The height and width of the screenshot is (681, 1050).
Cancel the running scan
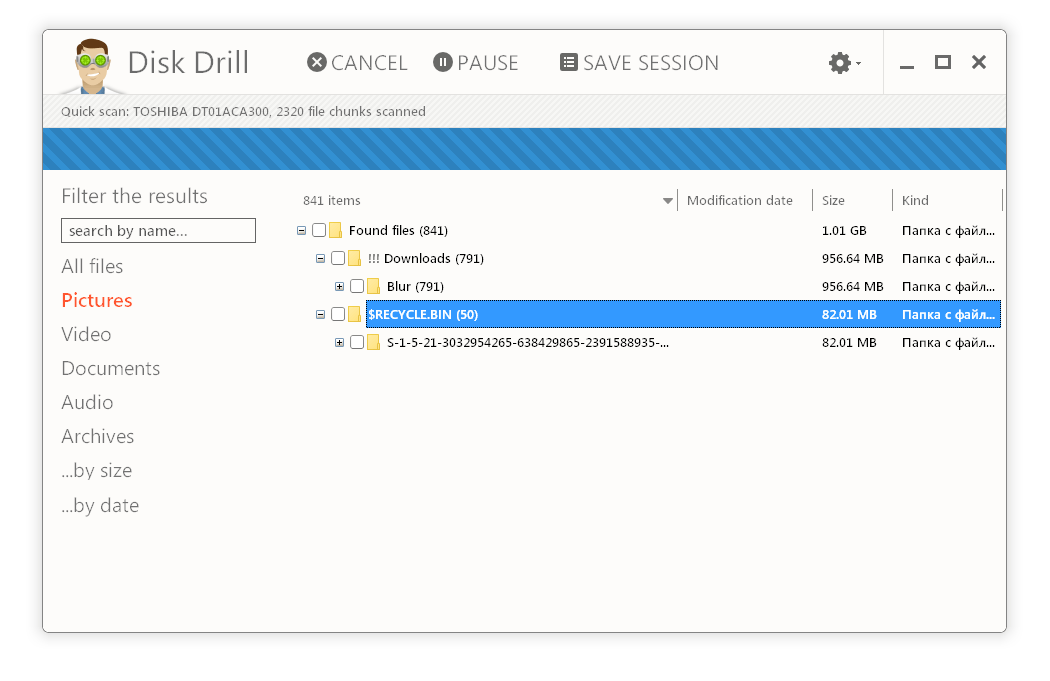click(x=357, y=63)
